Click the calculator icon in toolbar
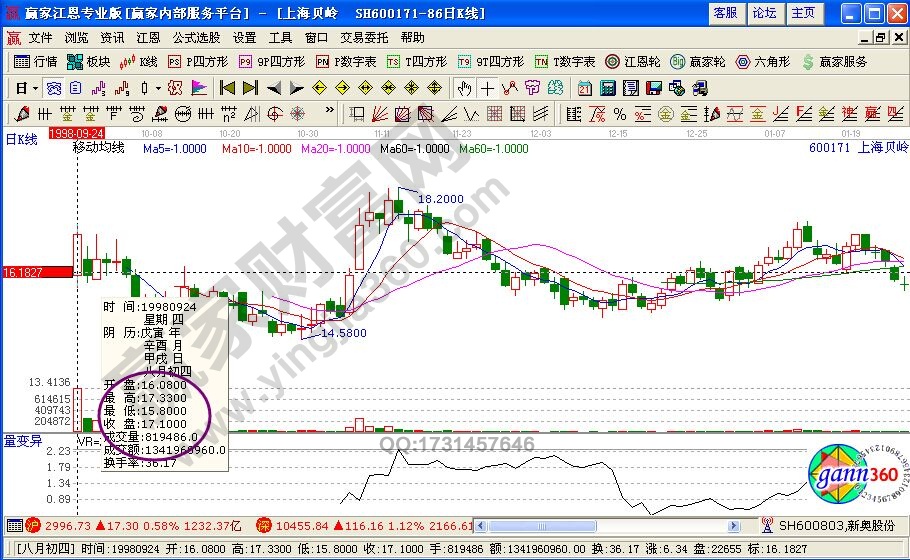 pos(607,87)
